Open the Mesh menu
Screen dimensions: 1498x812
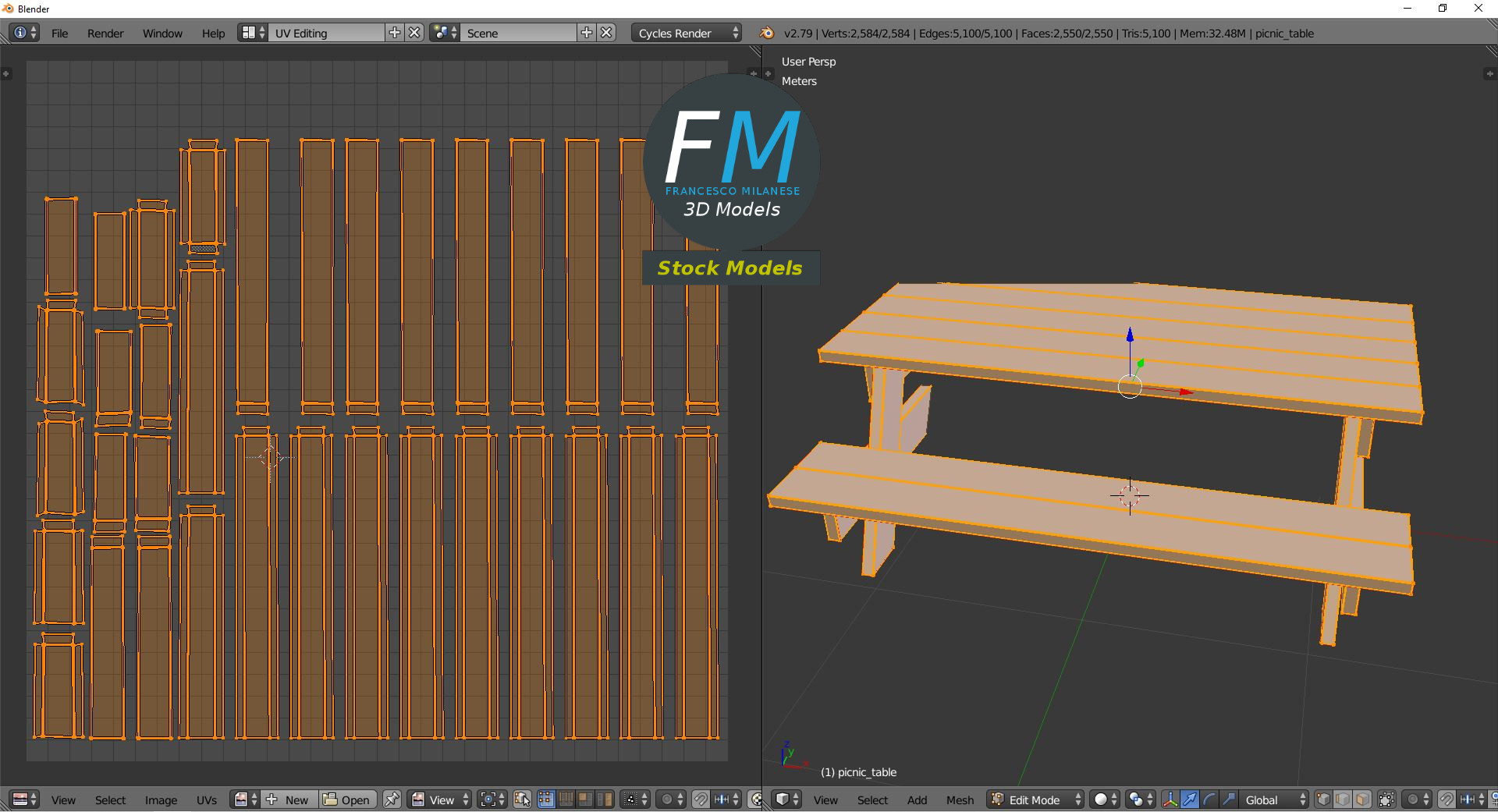pos(960,800)
